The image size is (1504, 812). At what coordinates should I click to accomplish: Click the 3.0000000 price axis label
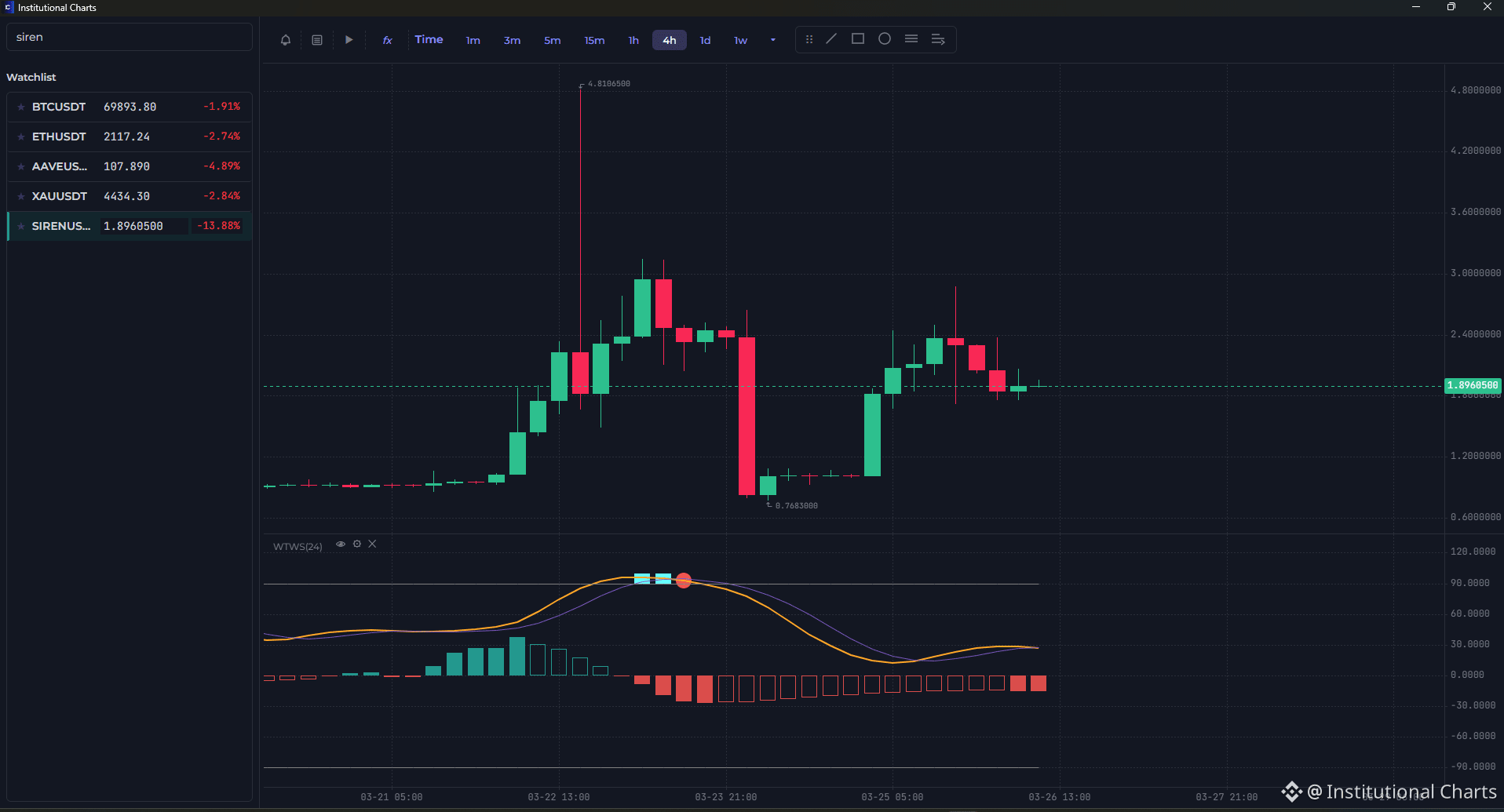click(x=1476, y=273)
